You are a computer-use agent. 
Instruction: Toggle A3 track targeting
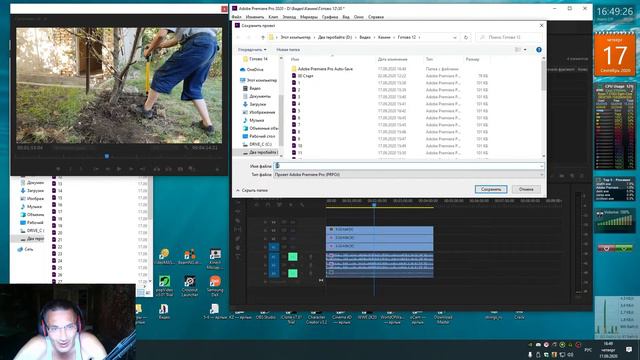tap(273, 273)
